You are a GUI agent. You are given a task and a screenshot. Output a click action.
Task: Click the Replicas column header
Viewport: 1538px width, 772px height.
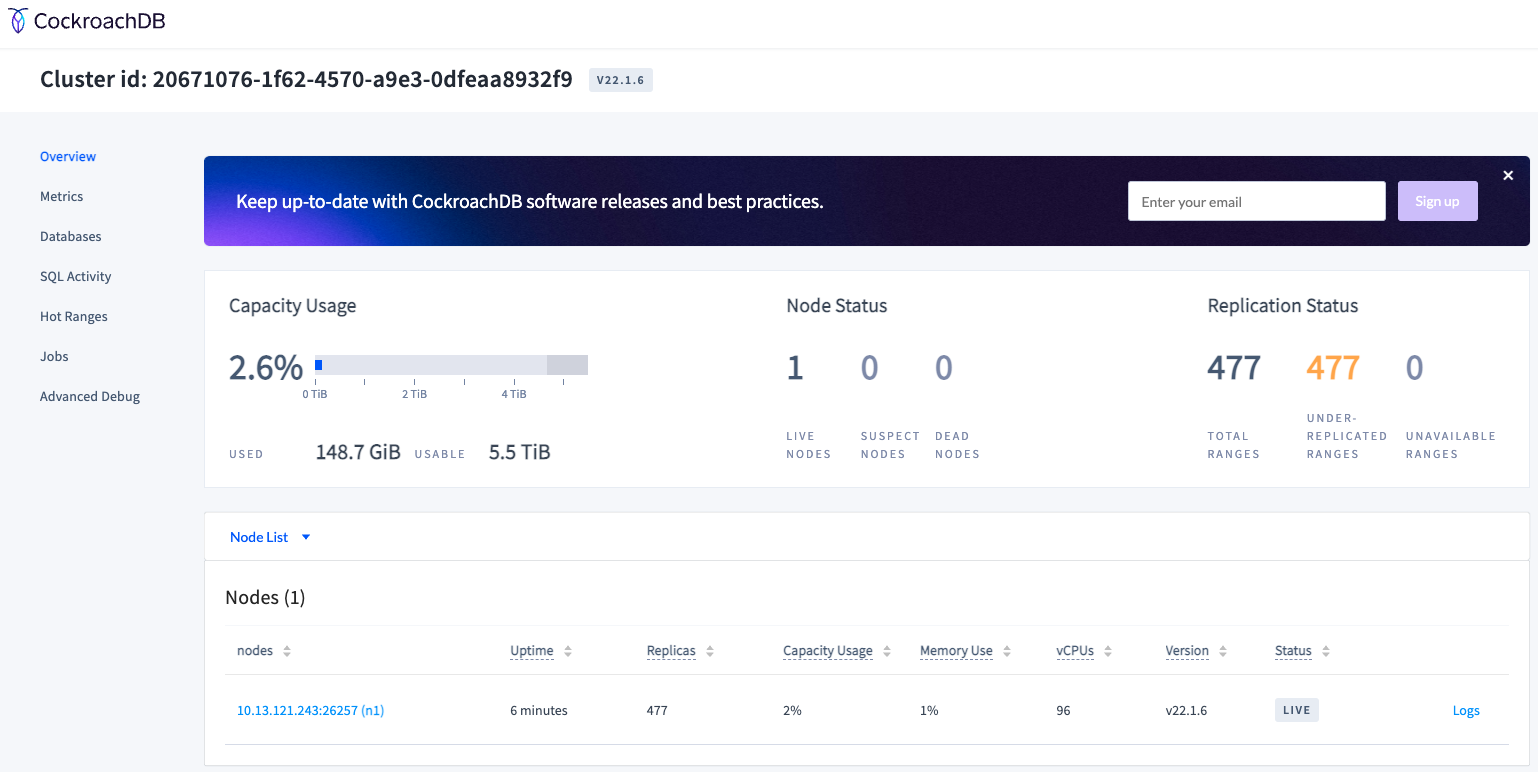[x=671, y=651]
